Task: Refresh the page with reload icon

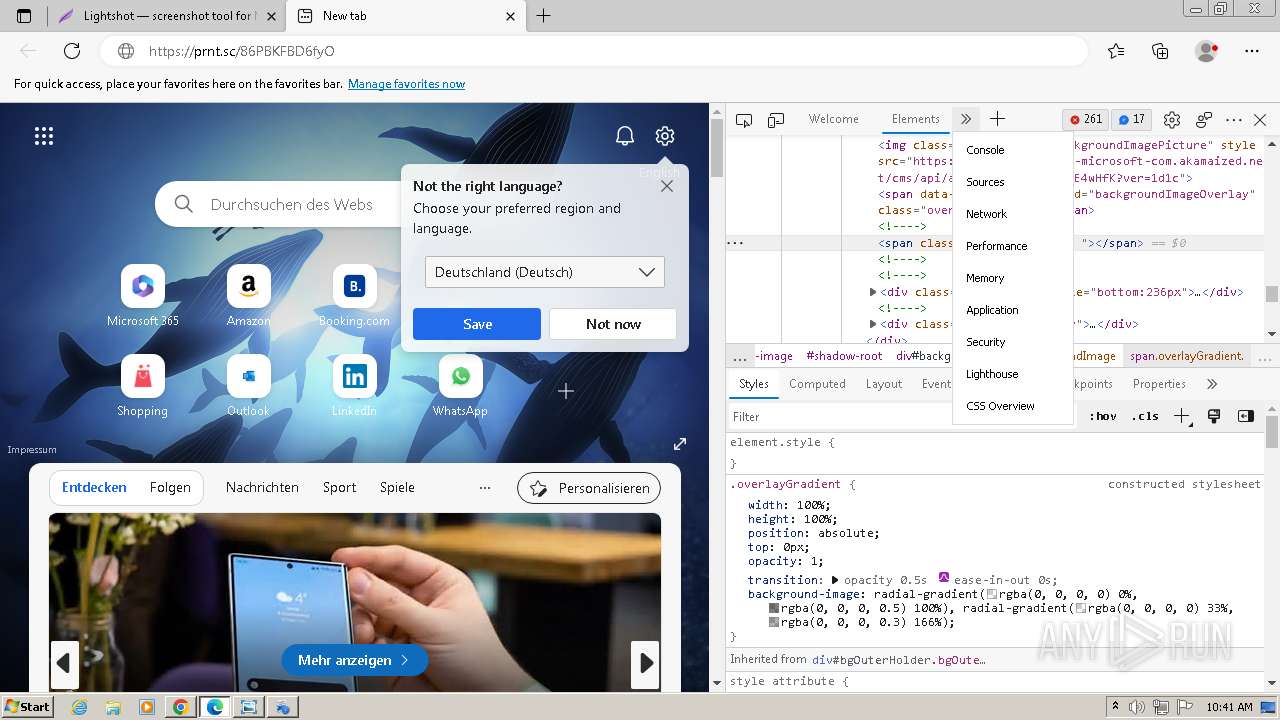Action: 72,51
